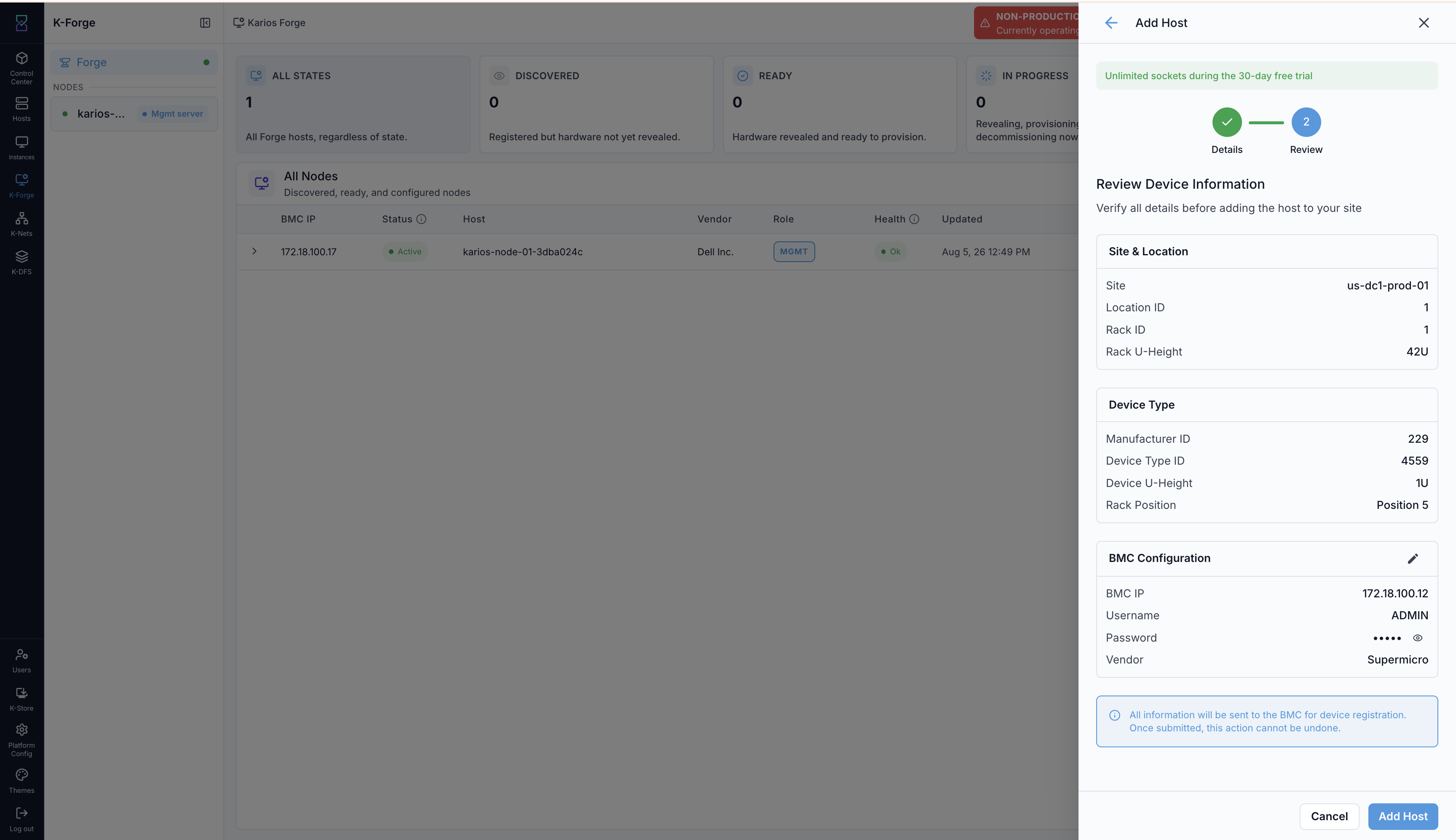Click the Active status badge
Image resolution: width=1456 pixels, height=840 pixels.
tap(405, 251)
